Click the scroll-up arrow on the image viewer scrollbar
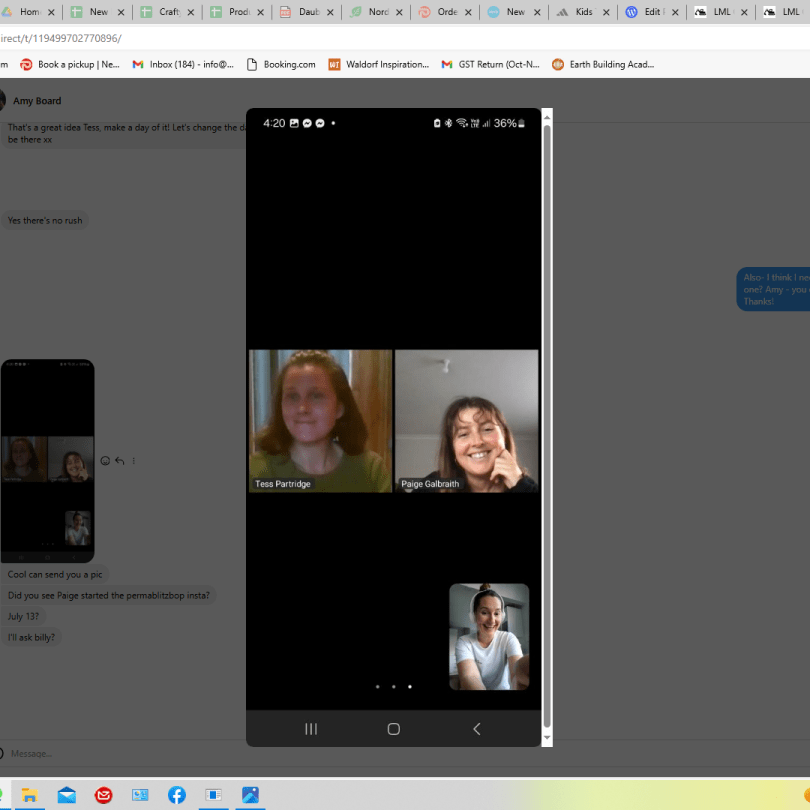 point(546,117)
